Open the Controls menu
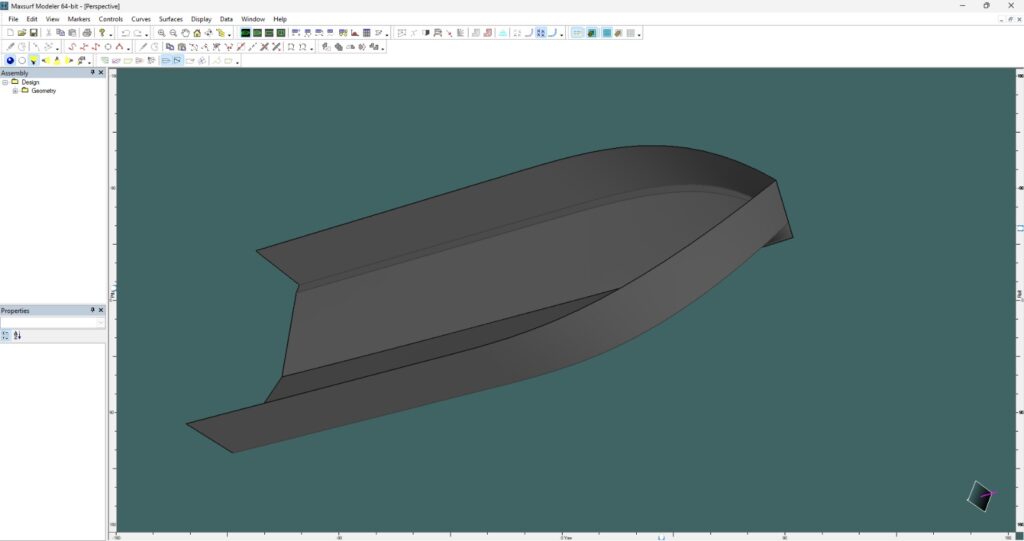 [110, 19]
